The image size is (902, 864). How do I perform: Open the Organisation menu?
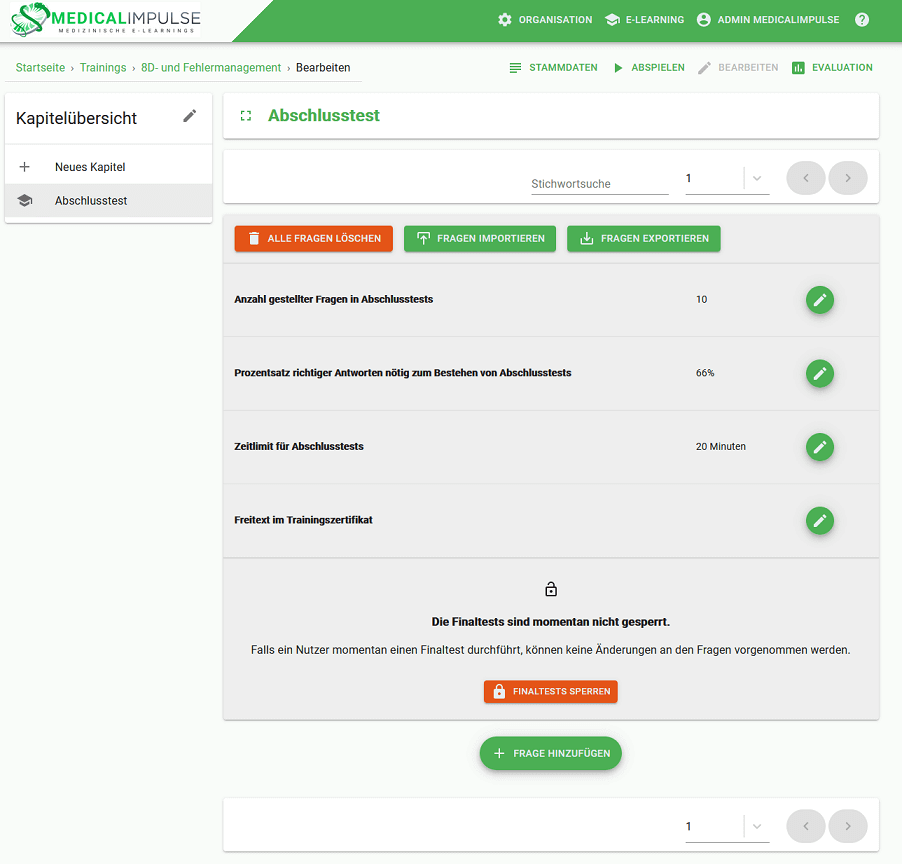pos(544,20)
